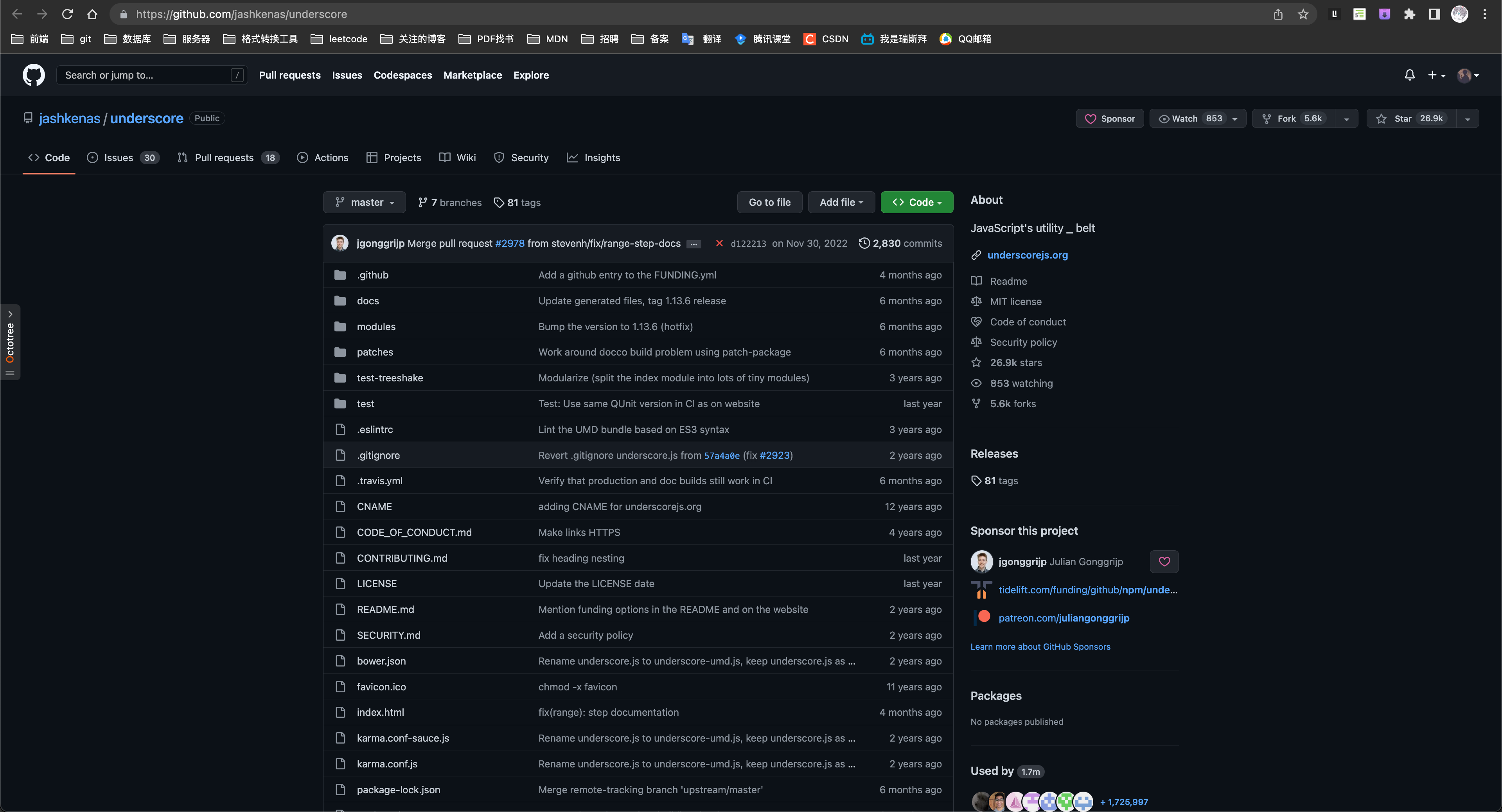Expand the green Code dropdown
This screenshot has width=1502, height=812.
(x=916, y=202)
